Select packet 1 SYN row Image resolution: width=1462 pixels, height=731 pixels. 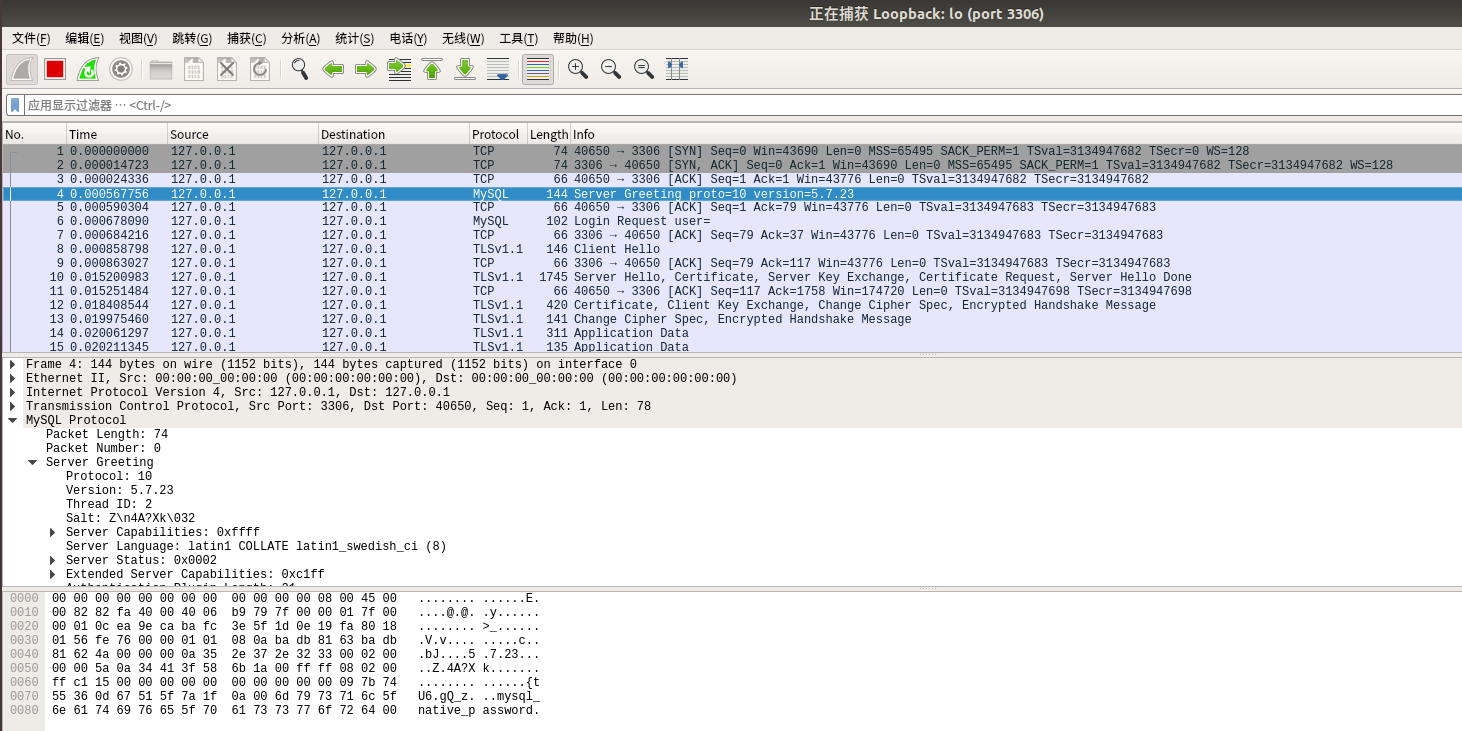pos(731,151)
